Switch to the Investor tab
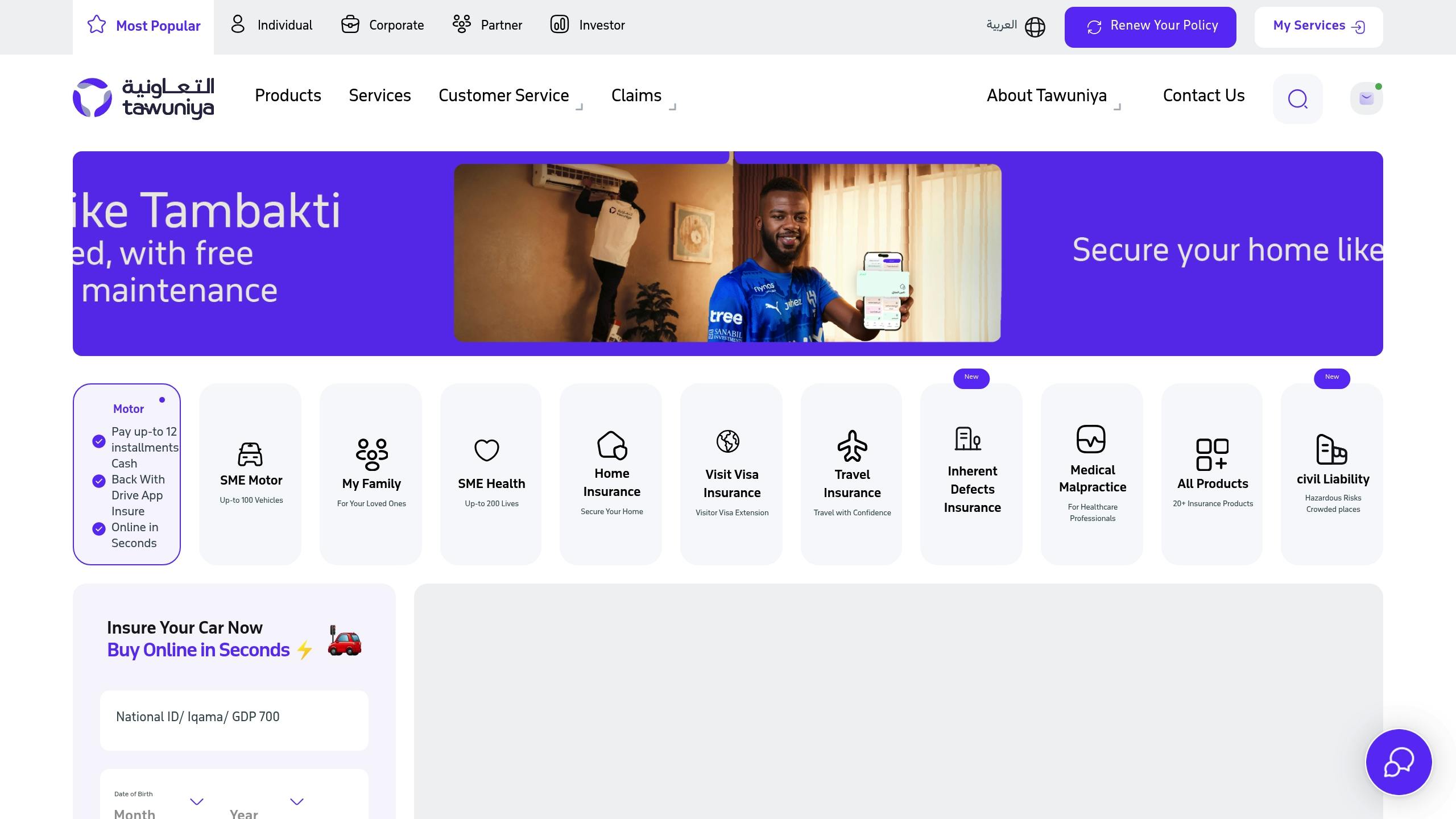Screen dimensions: 1456x819 (x=588, y=25)
